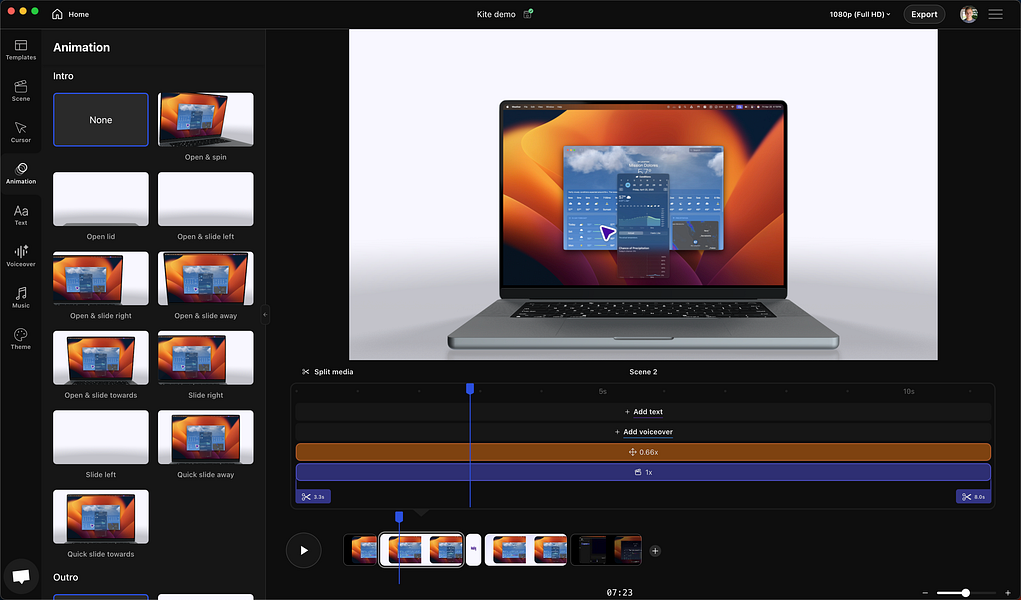Screen dimensions: 1021x600
Task: Open the Theme sidebar panel
Action: coord(21,339)
